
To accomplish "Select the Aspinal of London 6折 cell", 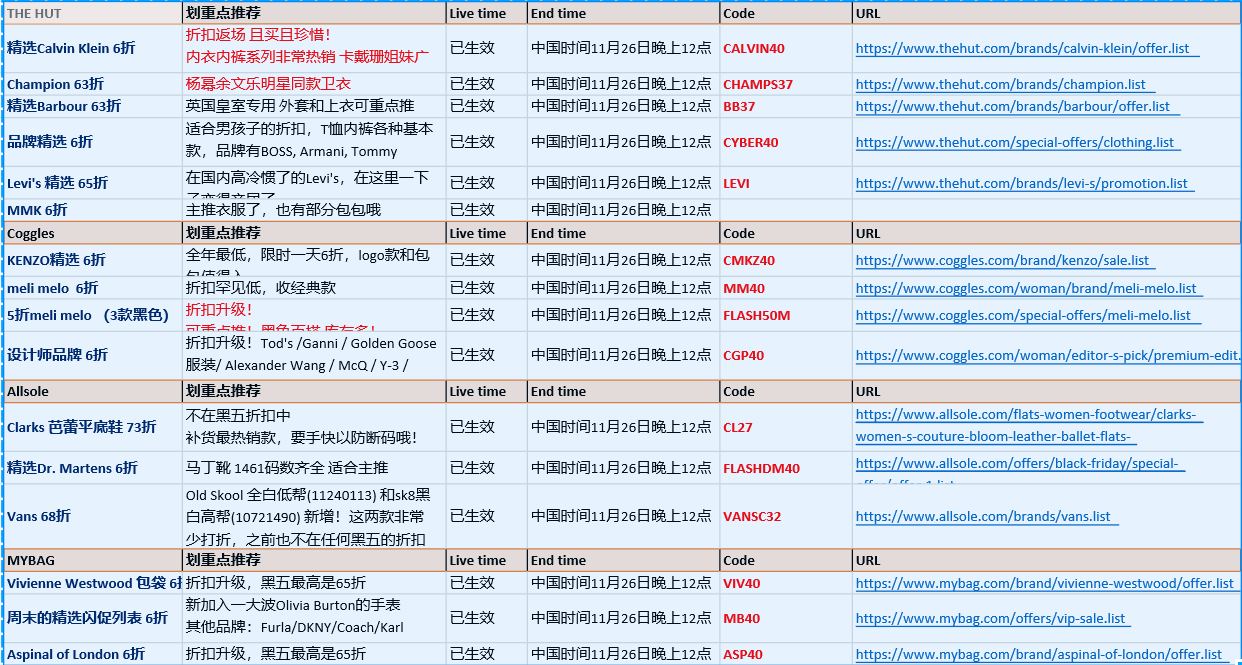I will [93, 654].
